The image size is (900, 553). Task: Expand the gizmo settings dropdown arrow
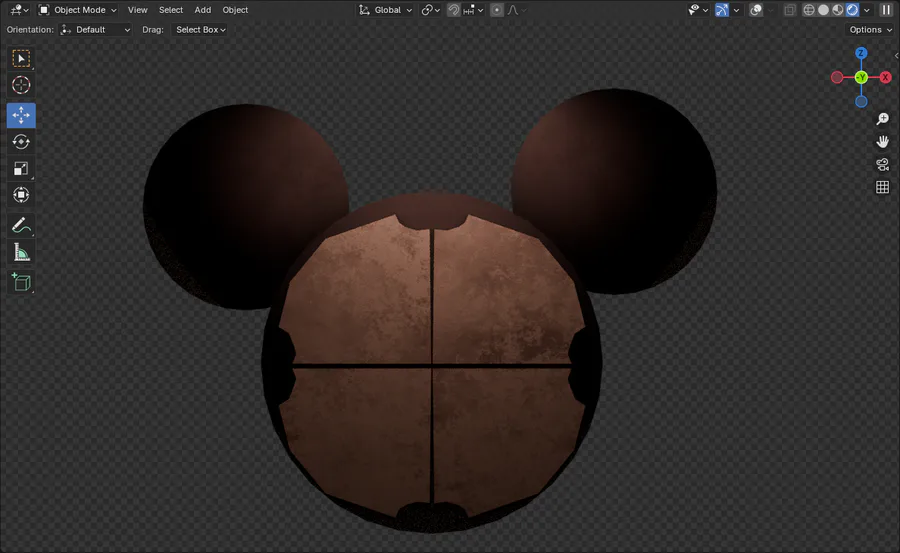pos(736,10)
